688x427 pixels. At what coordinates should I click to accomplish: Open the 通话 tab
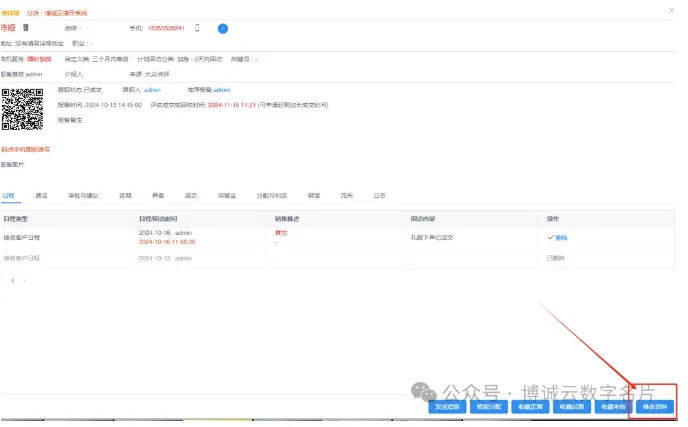tap(41, 195)
